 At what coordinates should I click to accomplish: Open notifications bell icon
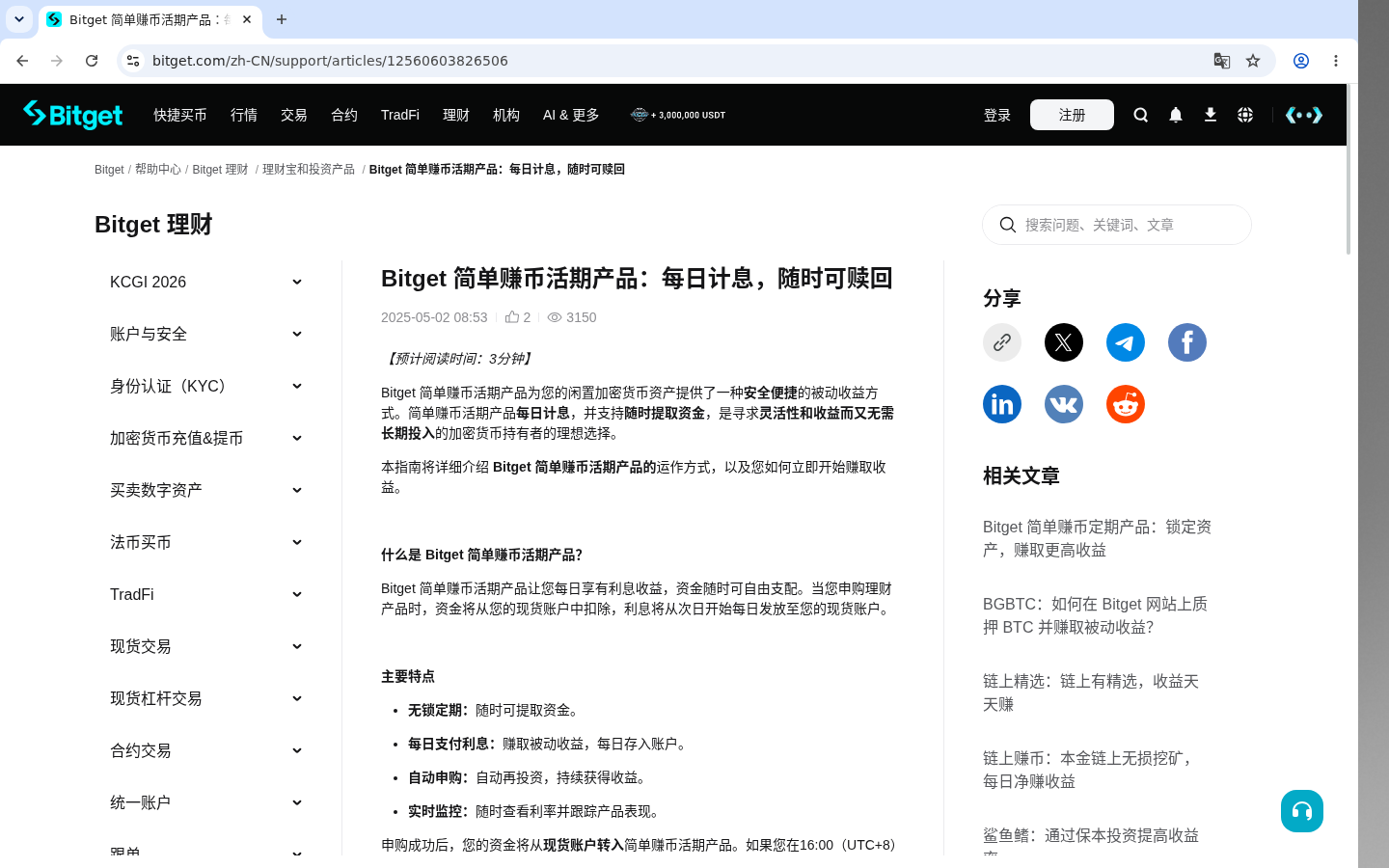point(1176,115)
